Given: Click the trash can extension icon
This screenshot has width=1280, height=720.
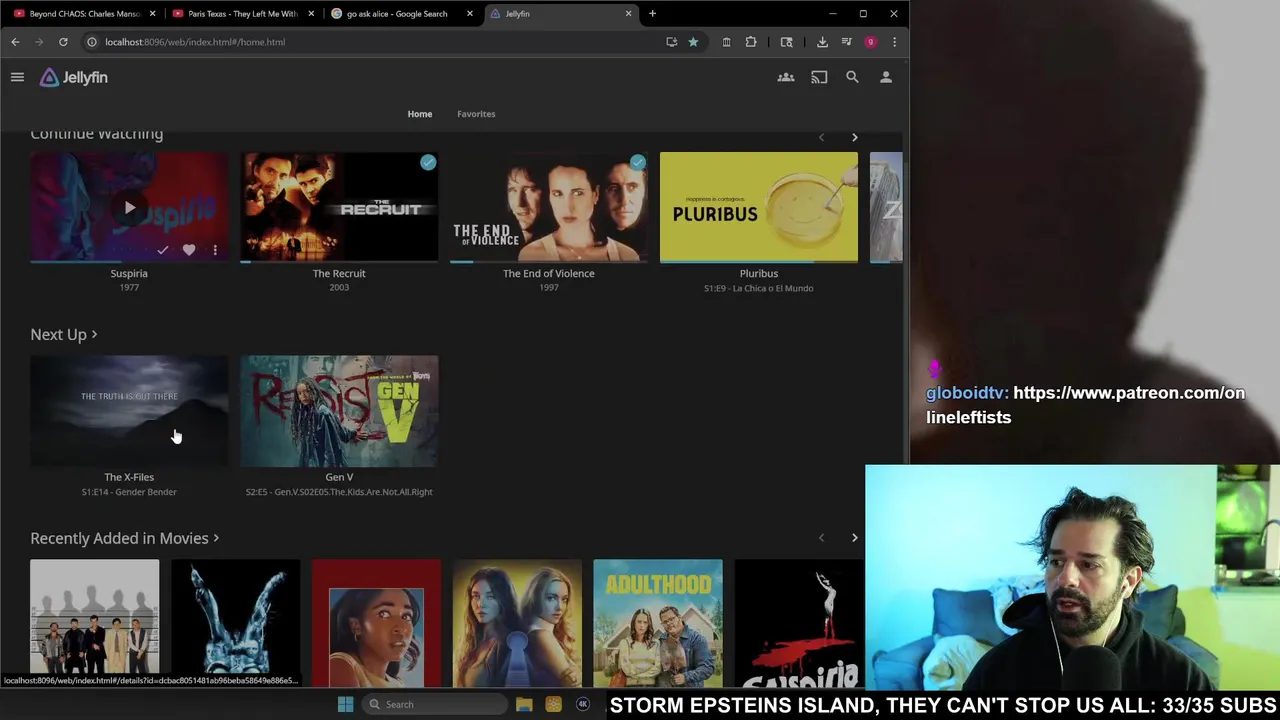Looking at the screenshot, I should click(726, 42).
